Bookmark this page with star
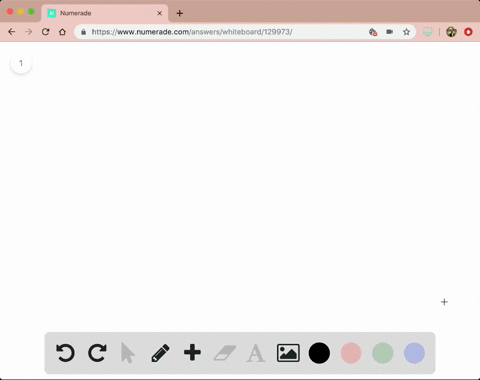The height and width of the screenshot is (380, 480). (x=406, y=32)
